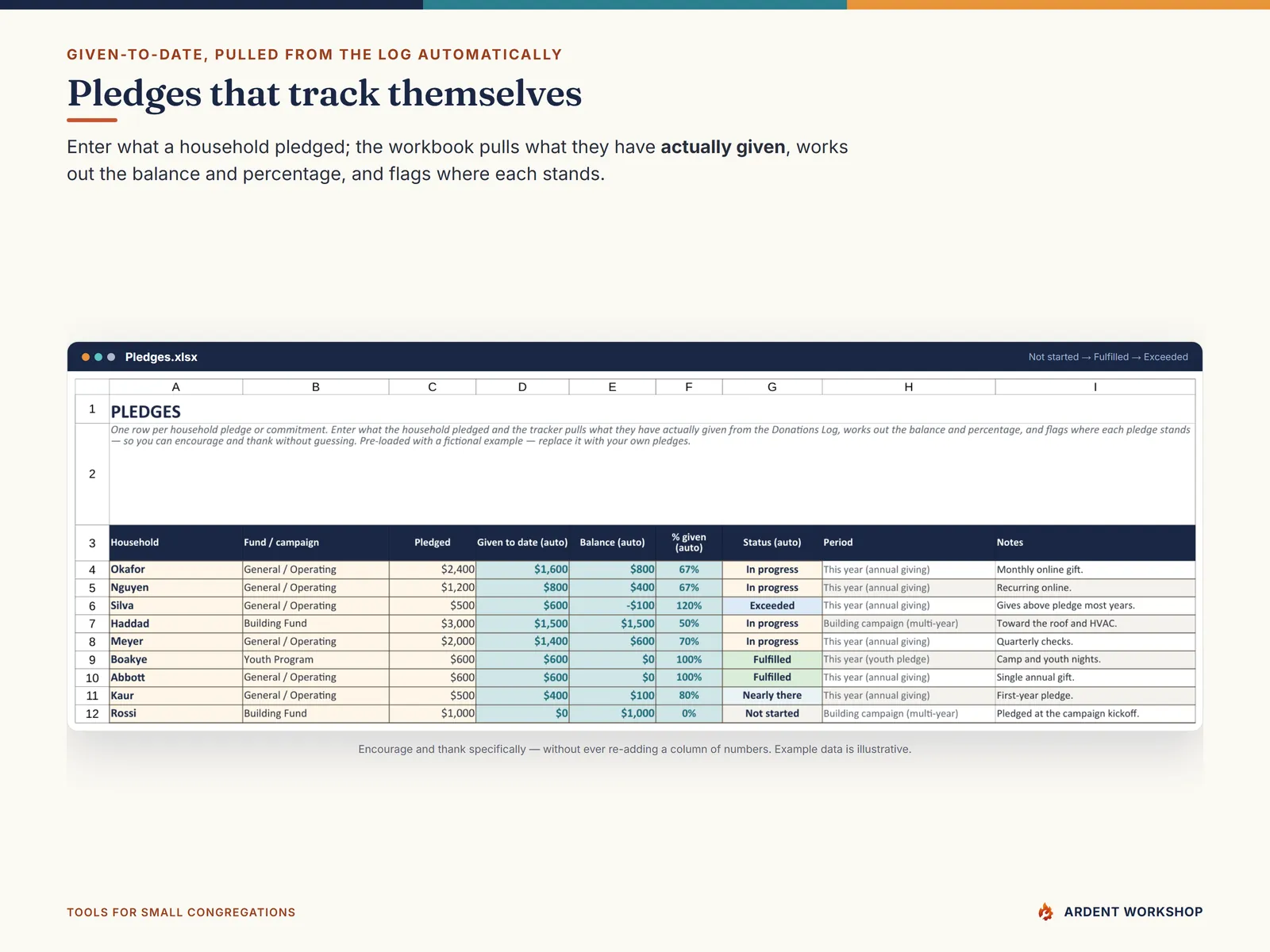Click the Nearly there status cell
1270x952 pixels.
[772, 696]
